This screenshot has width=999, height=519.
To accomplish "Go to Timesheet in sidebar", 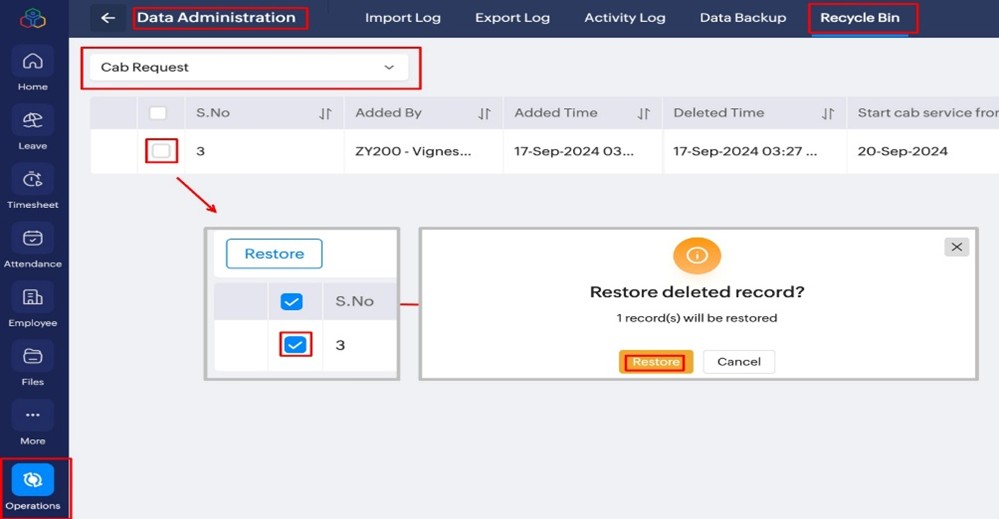I will tap(32, 180).
